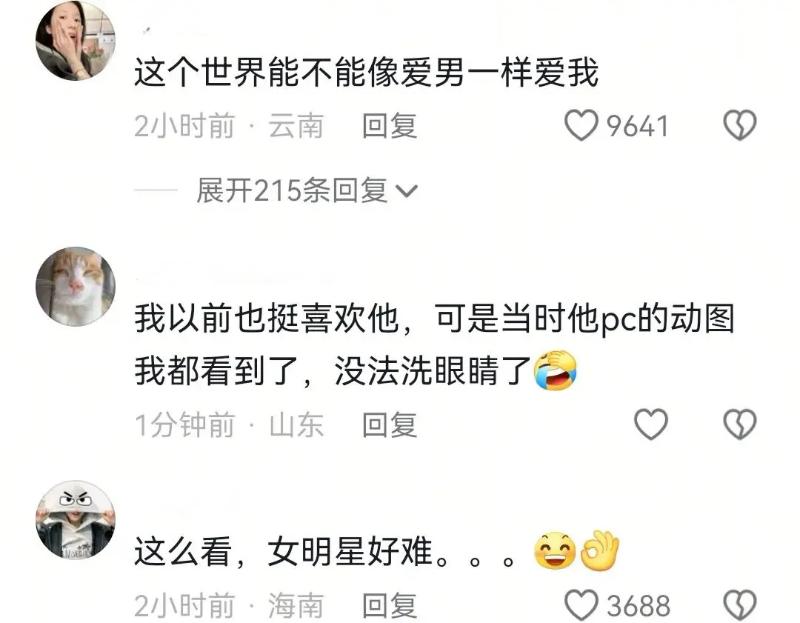
Task: Like the Yunnan comment with 9641 likes
Action: pos(581,126)
